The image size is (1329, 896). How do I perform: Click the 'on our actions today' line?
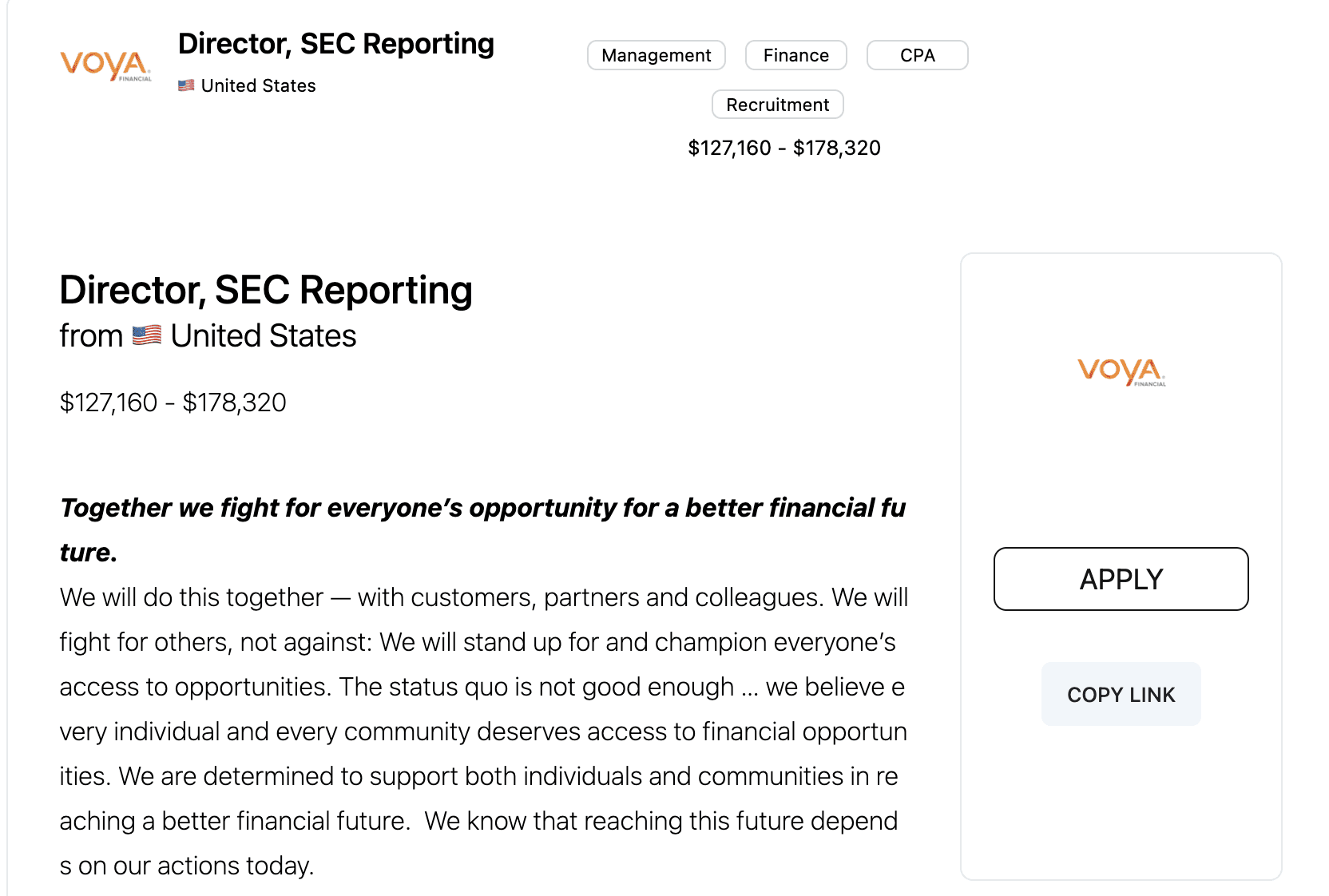point(187,866)
